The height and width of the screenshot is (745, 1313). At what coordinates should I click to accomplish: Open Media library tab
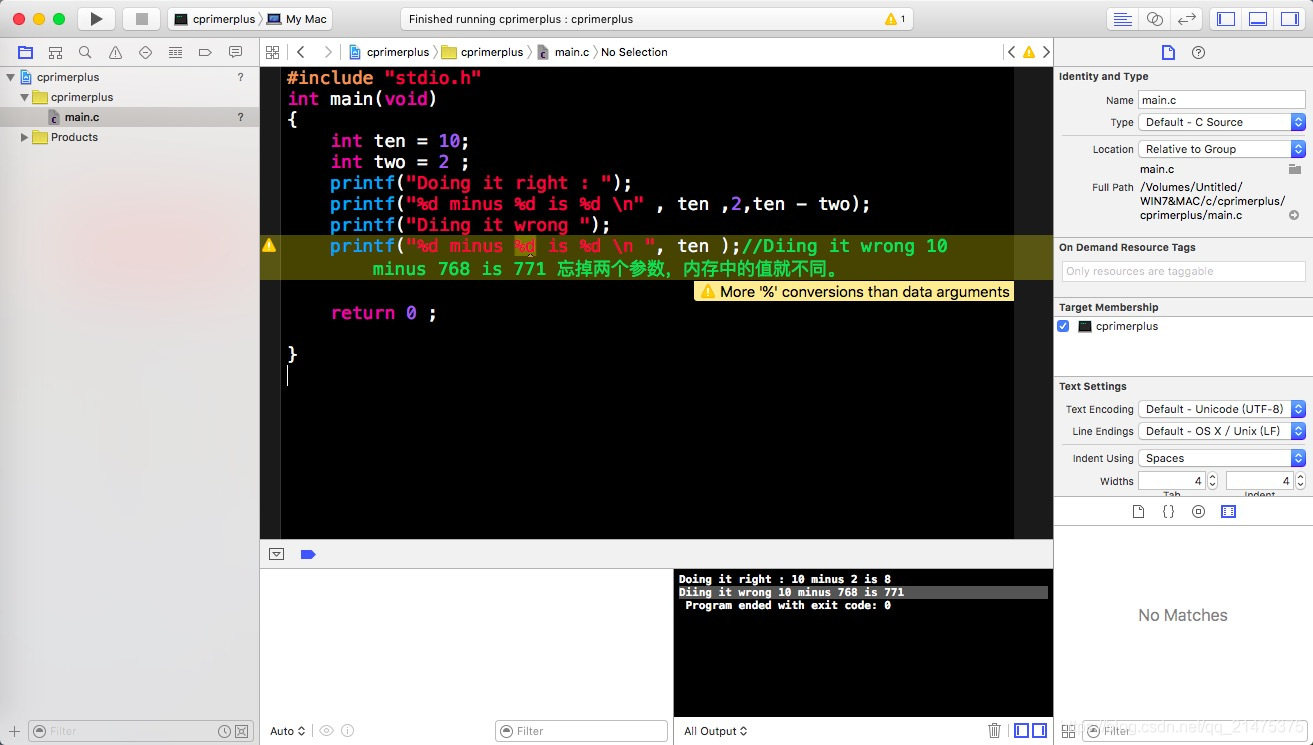click(x=1228, y=511)
